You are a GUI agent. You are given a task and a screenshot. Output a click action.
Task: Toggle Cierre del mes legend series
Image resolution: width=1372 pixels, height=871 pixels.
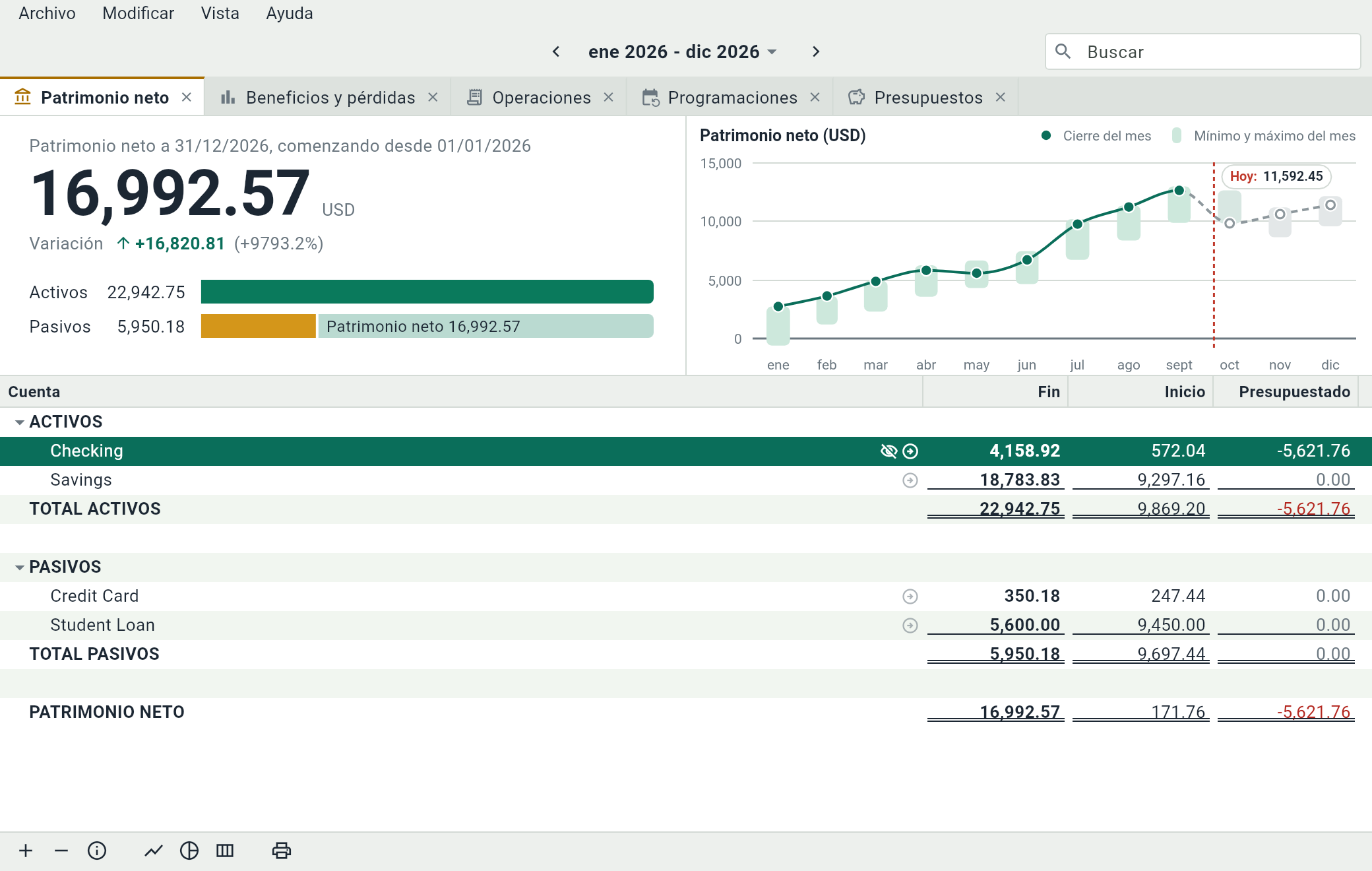(x=1096, y=136)
